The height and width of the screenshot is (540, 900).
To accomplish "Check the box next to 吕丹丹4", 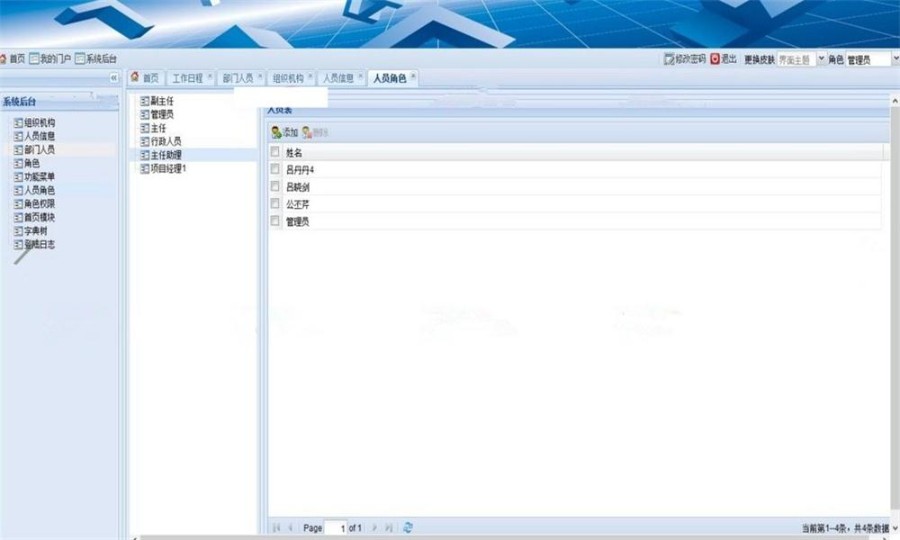I will (x=275, y=170).
